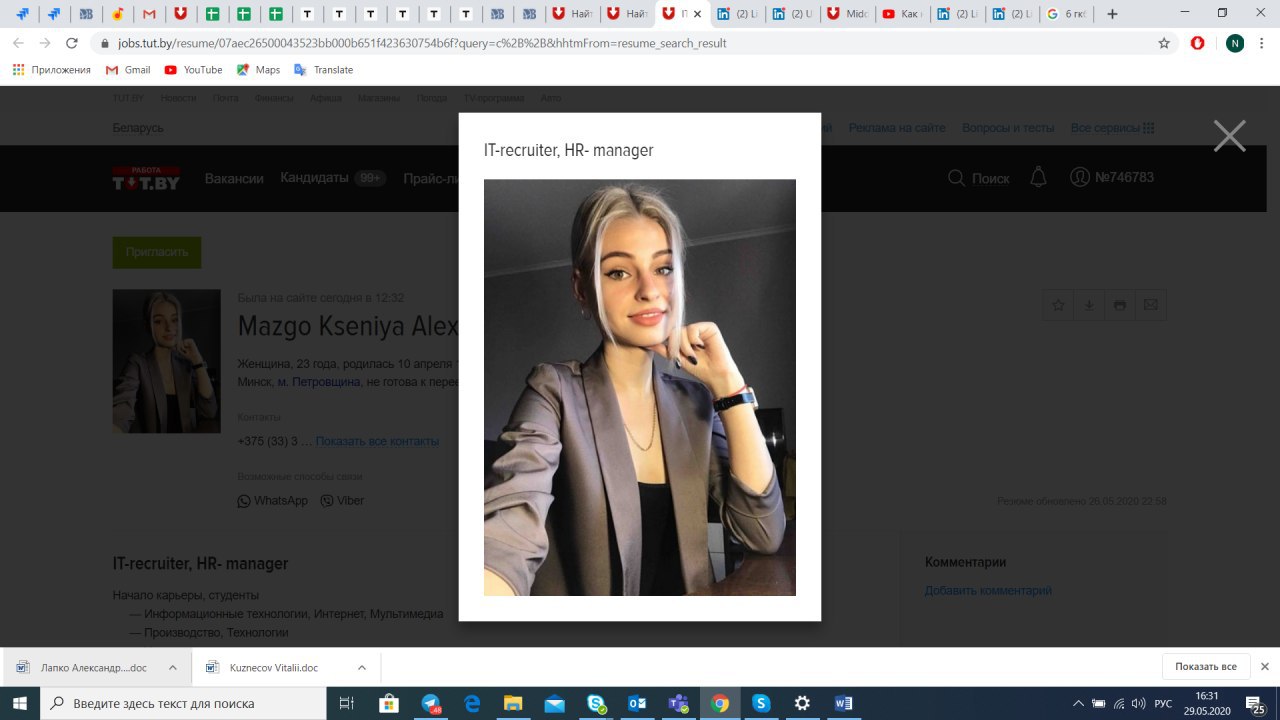This screenshot has width=1280, height=720.
Task: Click Добавить комментарий link
Action: click(988, 591)
